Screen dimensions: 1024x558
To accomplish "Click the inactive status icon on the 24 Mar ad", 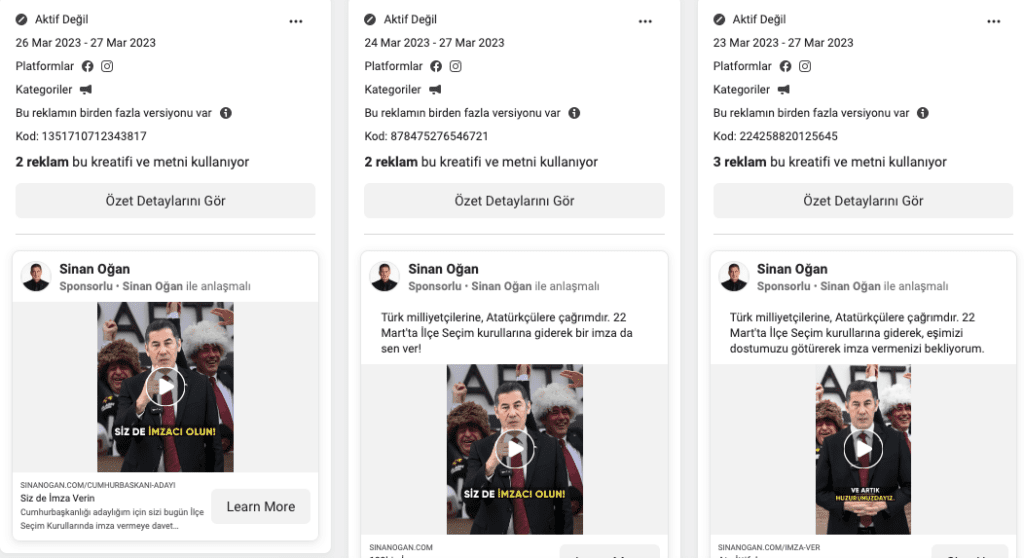I will point(370,20).
